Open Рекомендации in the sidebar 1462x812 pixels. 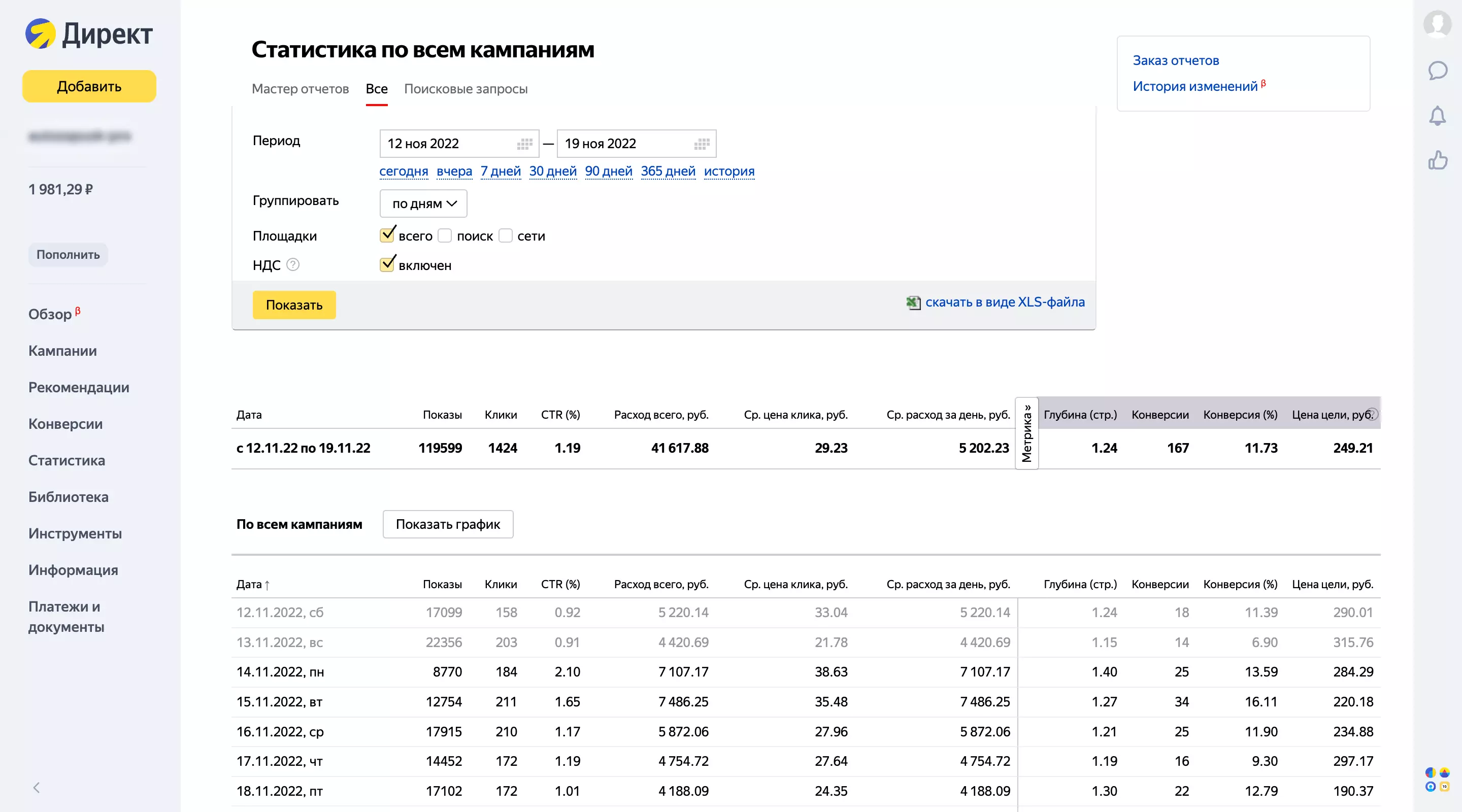click(79, 387)
